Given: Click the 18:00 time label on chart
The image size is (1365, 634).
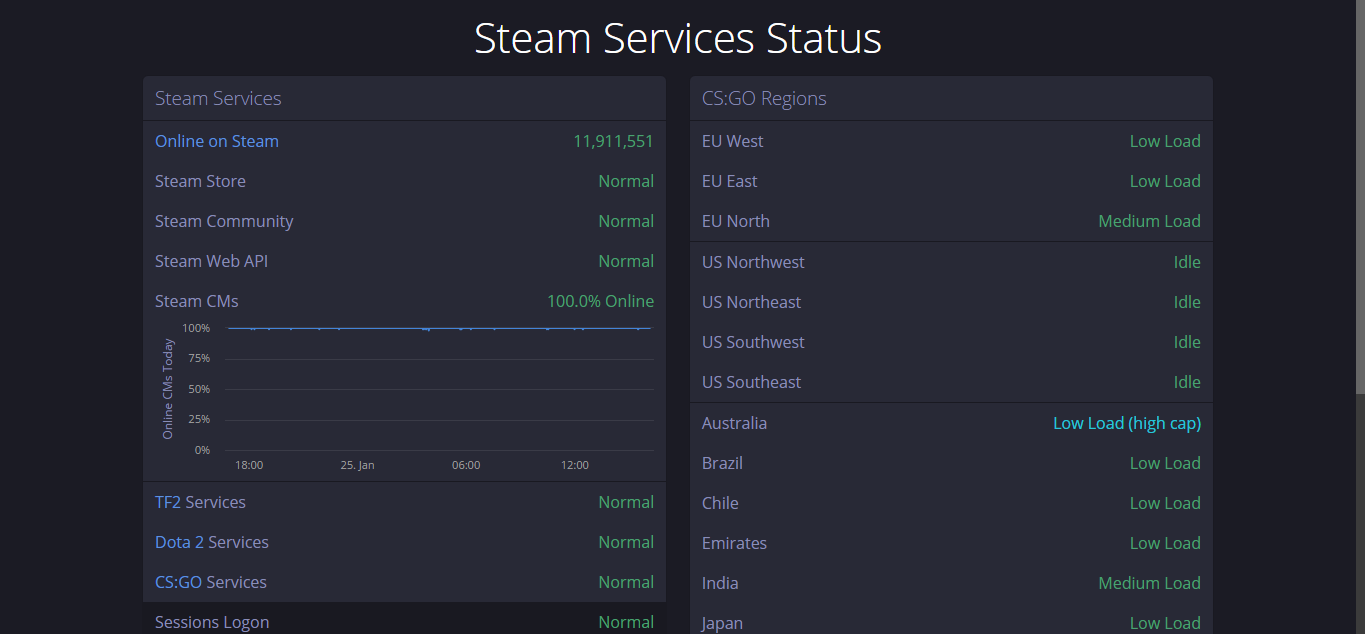Looking at the screenshot, I should [x=249, y=465].
